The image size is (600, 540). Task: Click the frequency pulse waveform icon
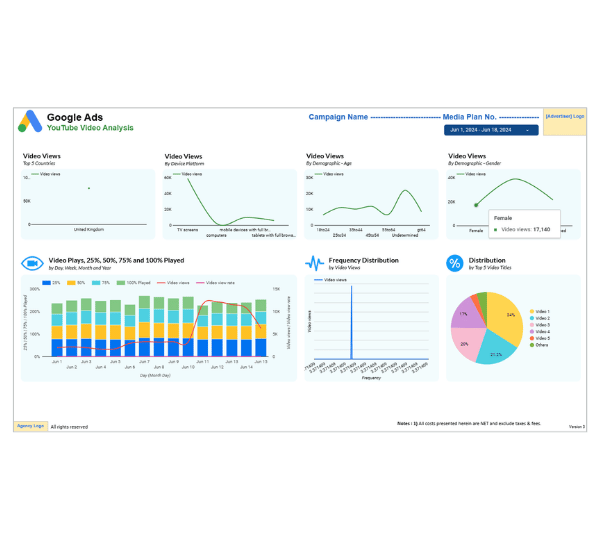315,263
